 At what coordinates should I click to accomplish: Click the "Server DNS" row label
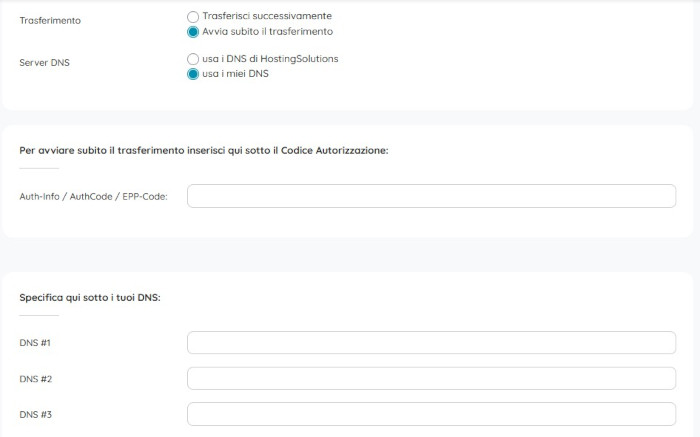pyautogui.click(x=45, y=62)
